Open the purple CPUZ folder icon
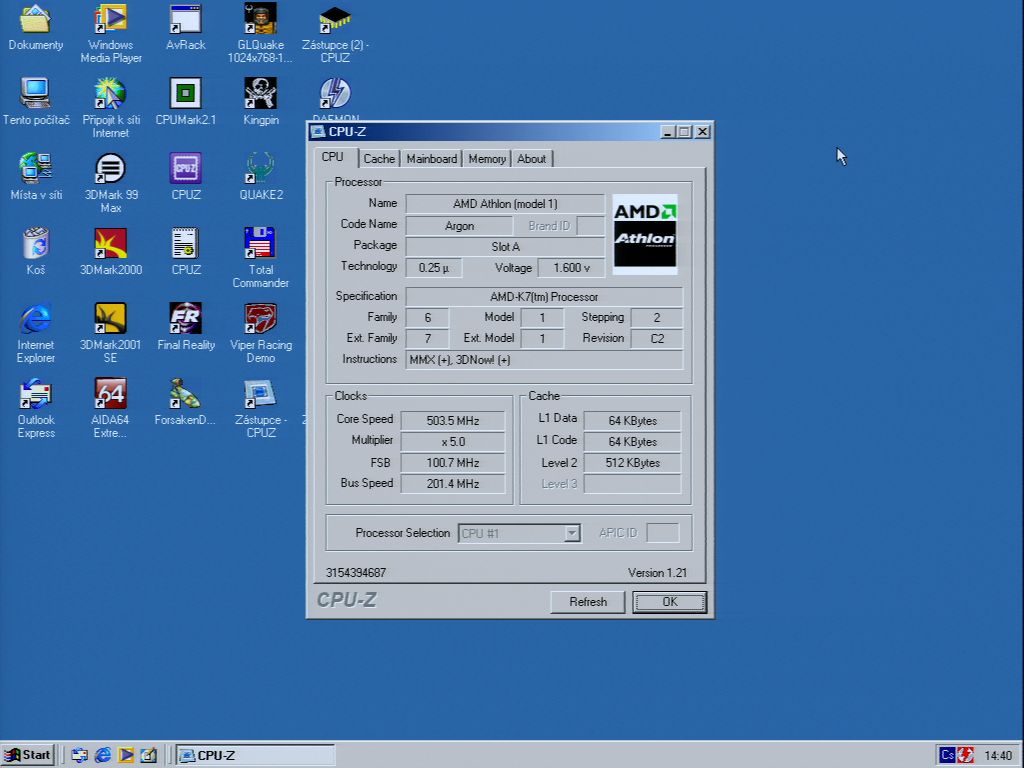This screenshot has width=1024, height=768. (x=185, y=168)
